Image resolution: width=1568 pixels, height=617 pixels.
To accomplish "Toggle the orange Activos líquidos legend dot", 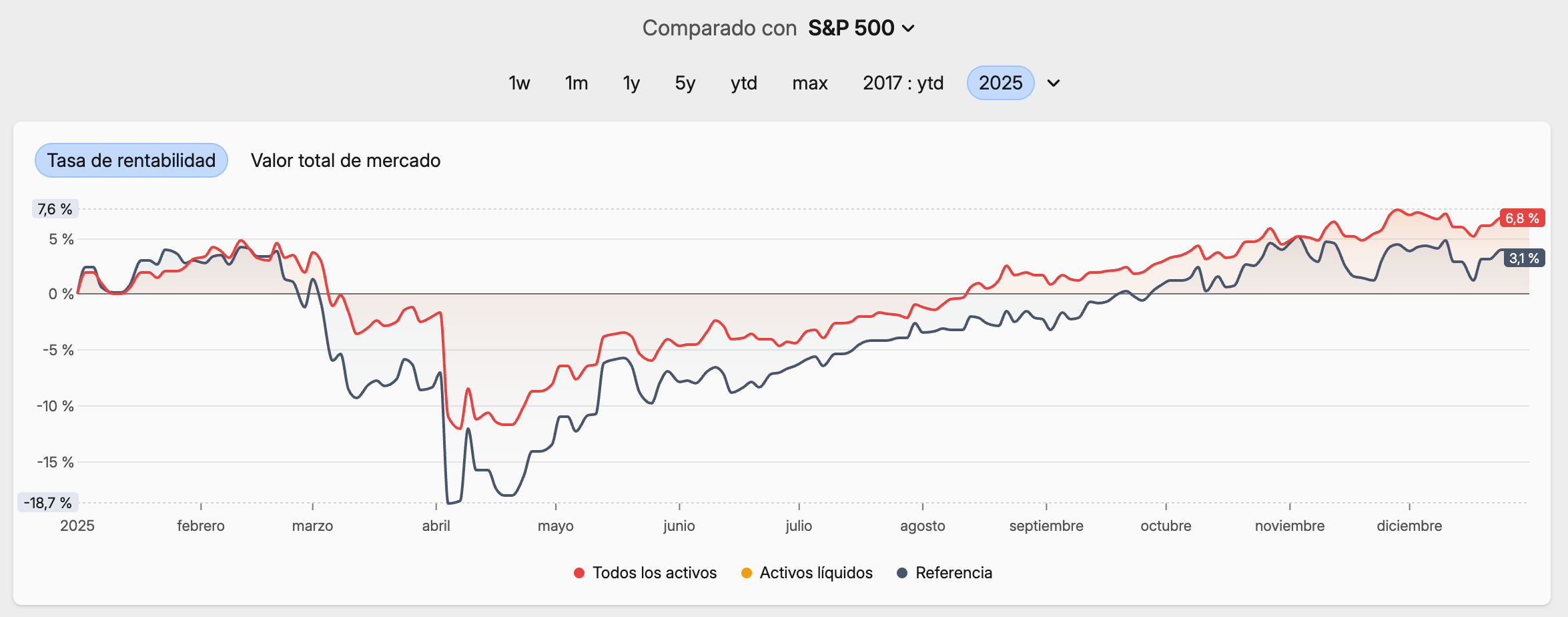I will coord(747,573).
